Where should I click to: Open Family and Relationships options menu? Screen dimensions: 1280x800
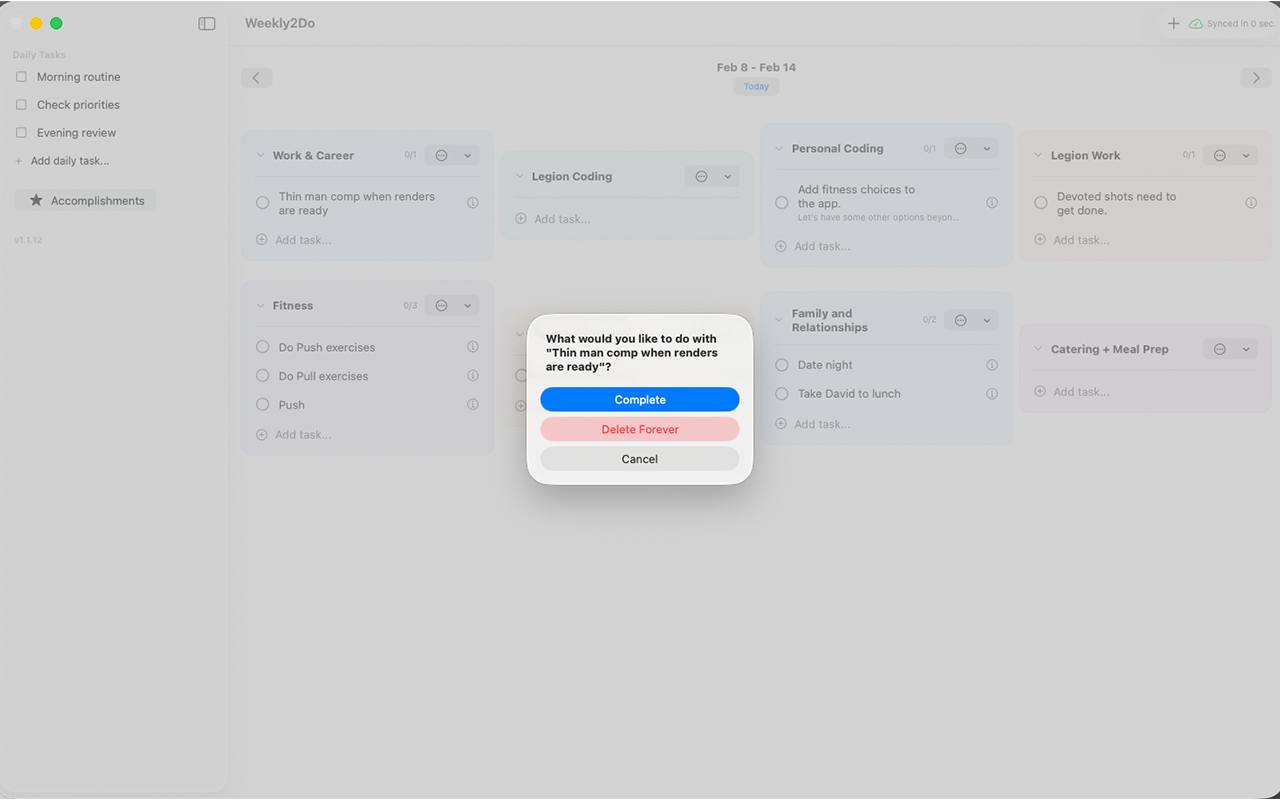[x=960, y=320]
